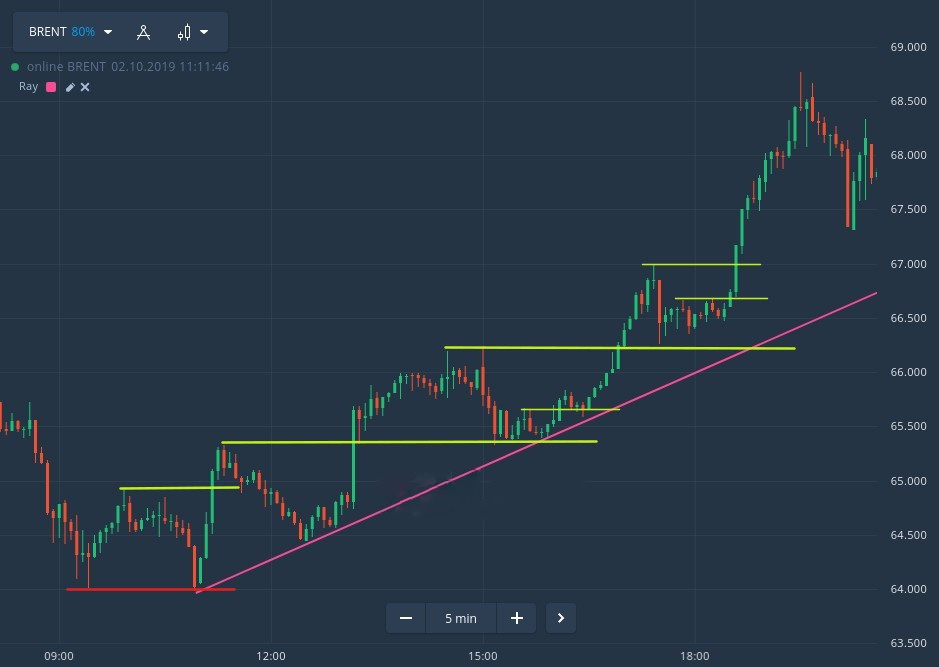The height and width of the screenshot is (667, 939).
Task: Click the 69.000 price axis label
Action: pos(908,47)
